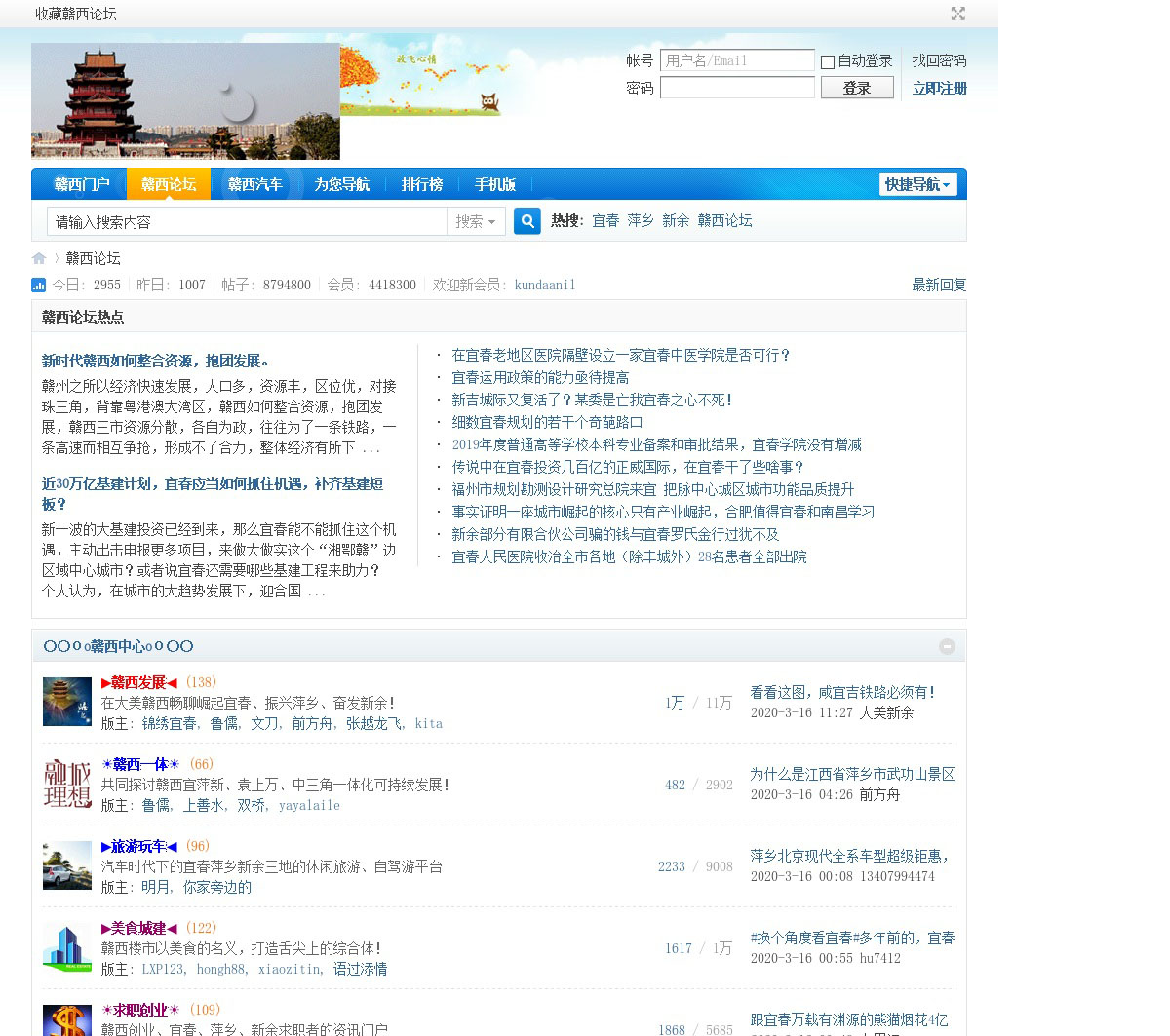Click the 用户名/Email account input field

[736, 60]
